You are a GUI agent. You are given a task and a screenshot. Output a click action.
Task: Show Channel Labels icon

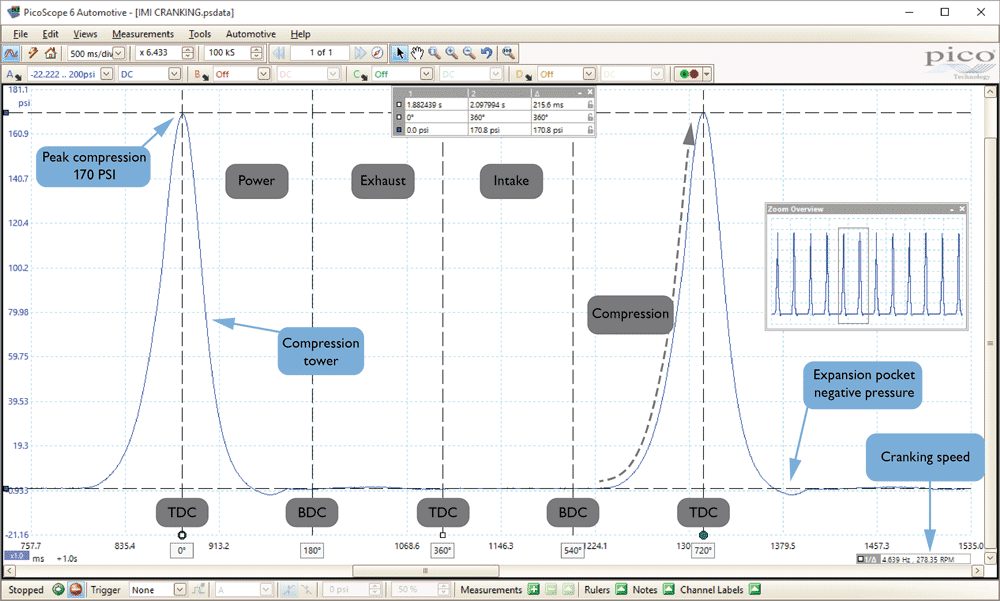pyautogui.click(x=754, y=590)
